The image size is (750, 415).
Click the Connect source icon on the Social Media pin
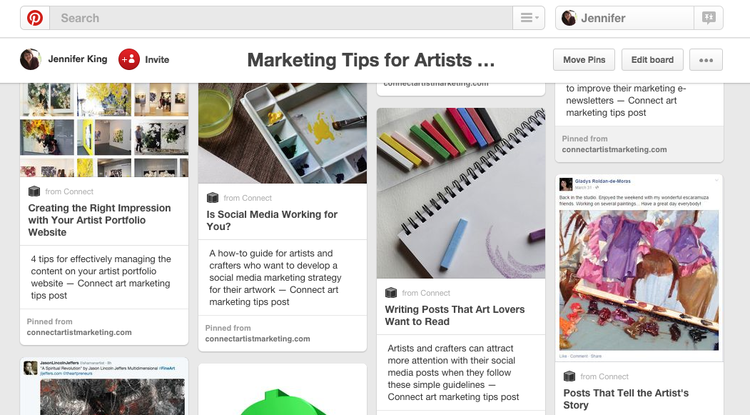(212, 197)
